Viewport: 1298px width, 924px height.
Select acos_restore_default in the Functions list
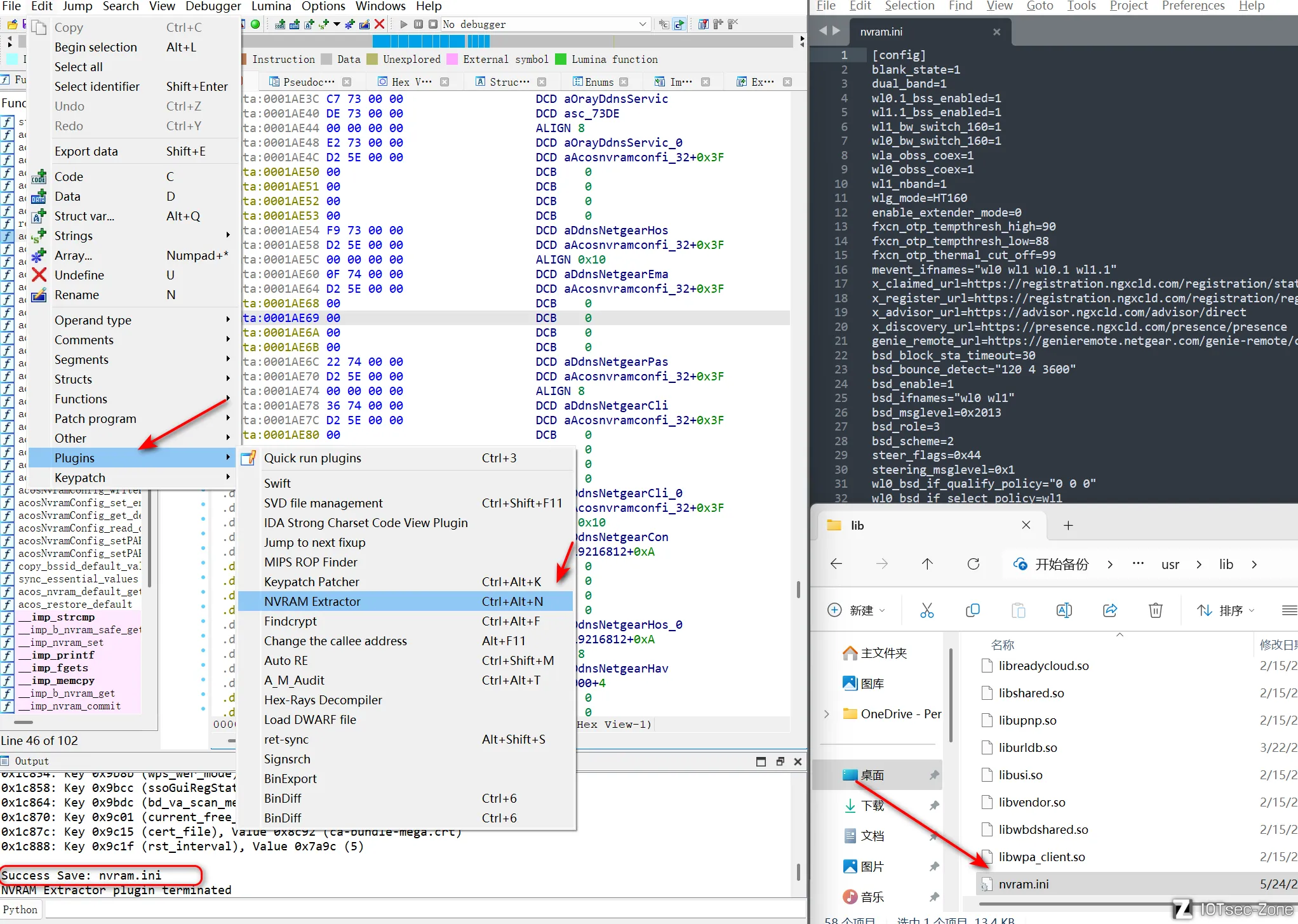[x=75, y=604]
